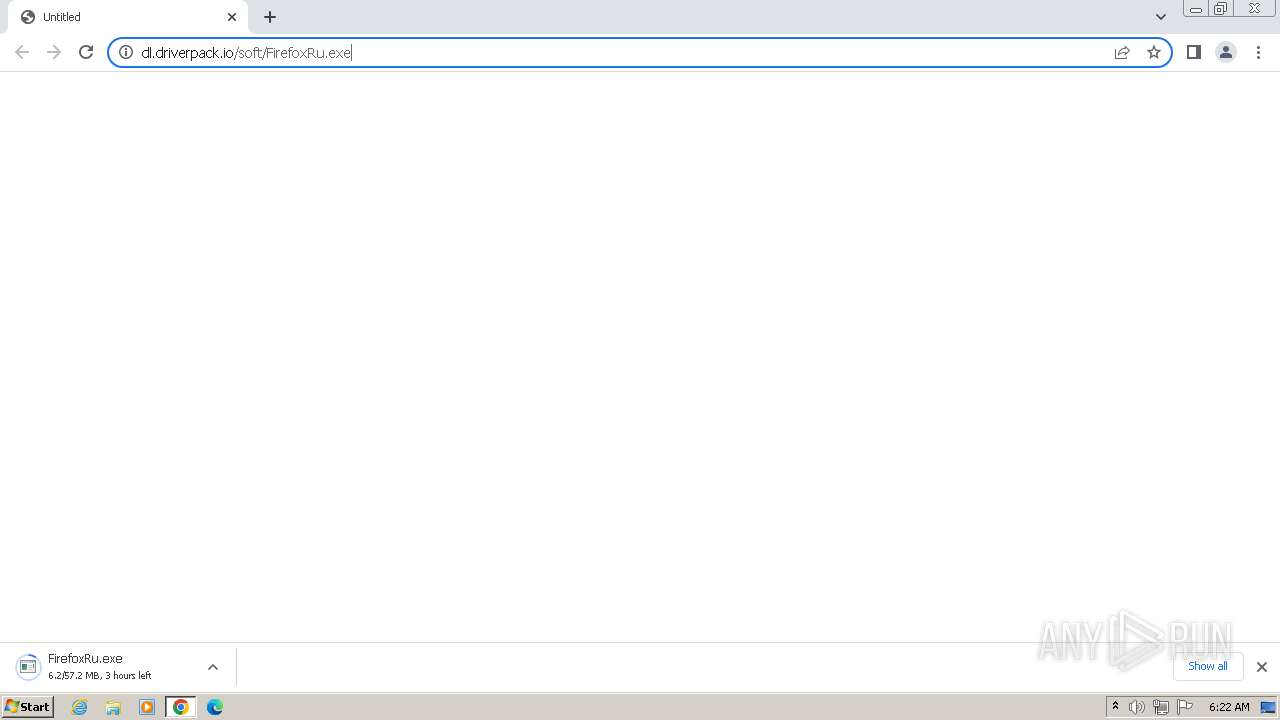Open the Windows Start menu

coord(28,707)
